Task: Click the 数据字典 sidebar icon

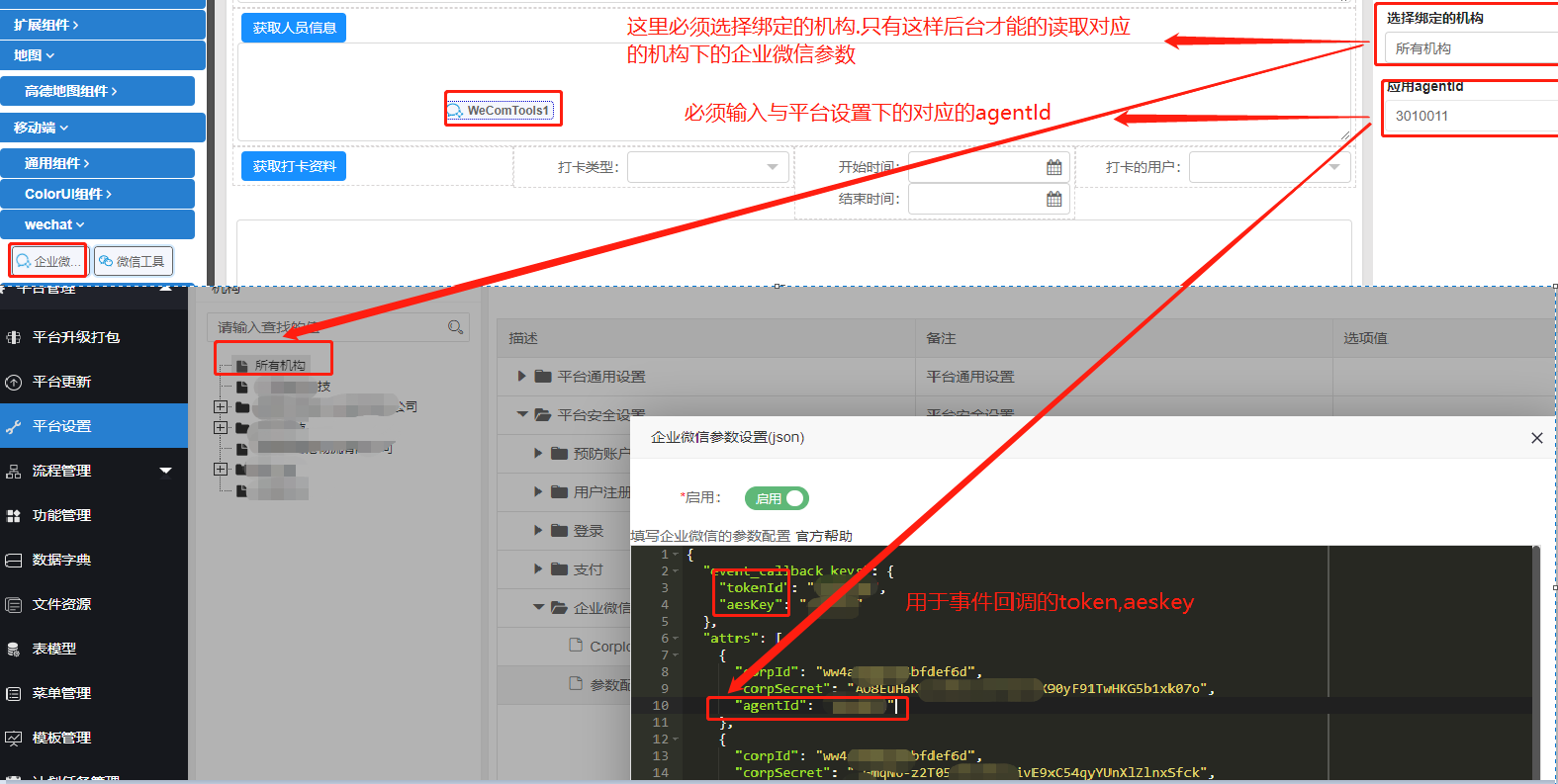Action: 14,560
